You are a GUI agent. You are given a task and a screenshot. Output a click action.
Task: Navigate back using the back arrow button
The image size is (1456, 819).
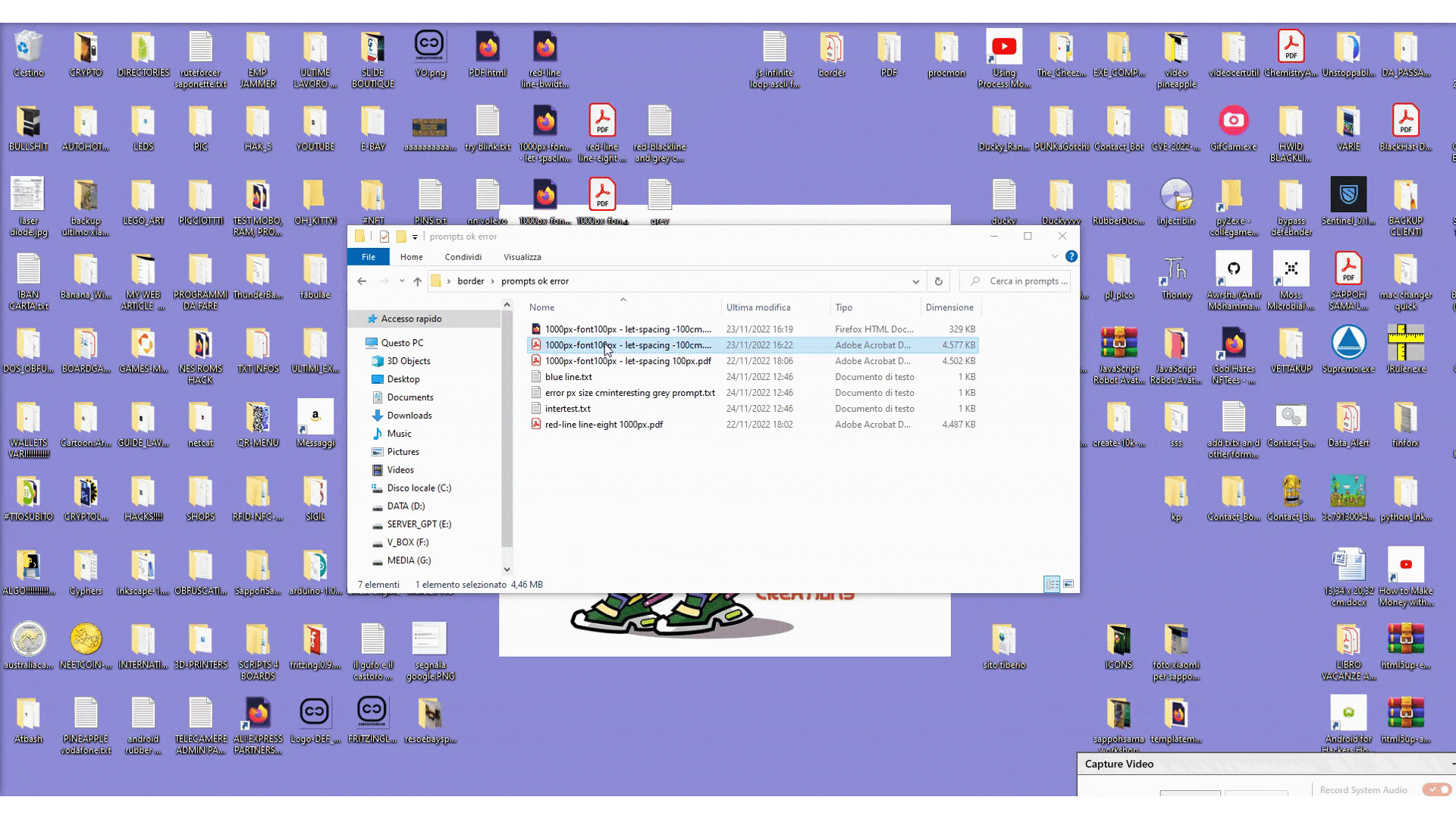click(x=362, y=281)
